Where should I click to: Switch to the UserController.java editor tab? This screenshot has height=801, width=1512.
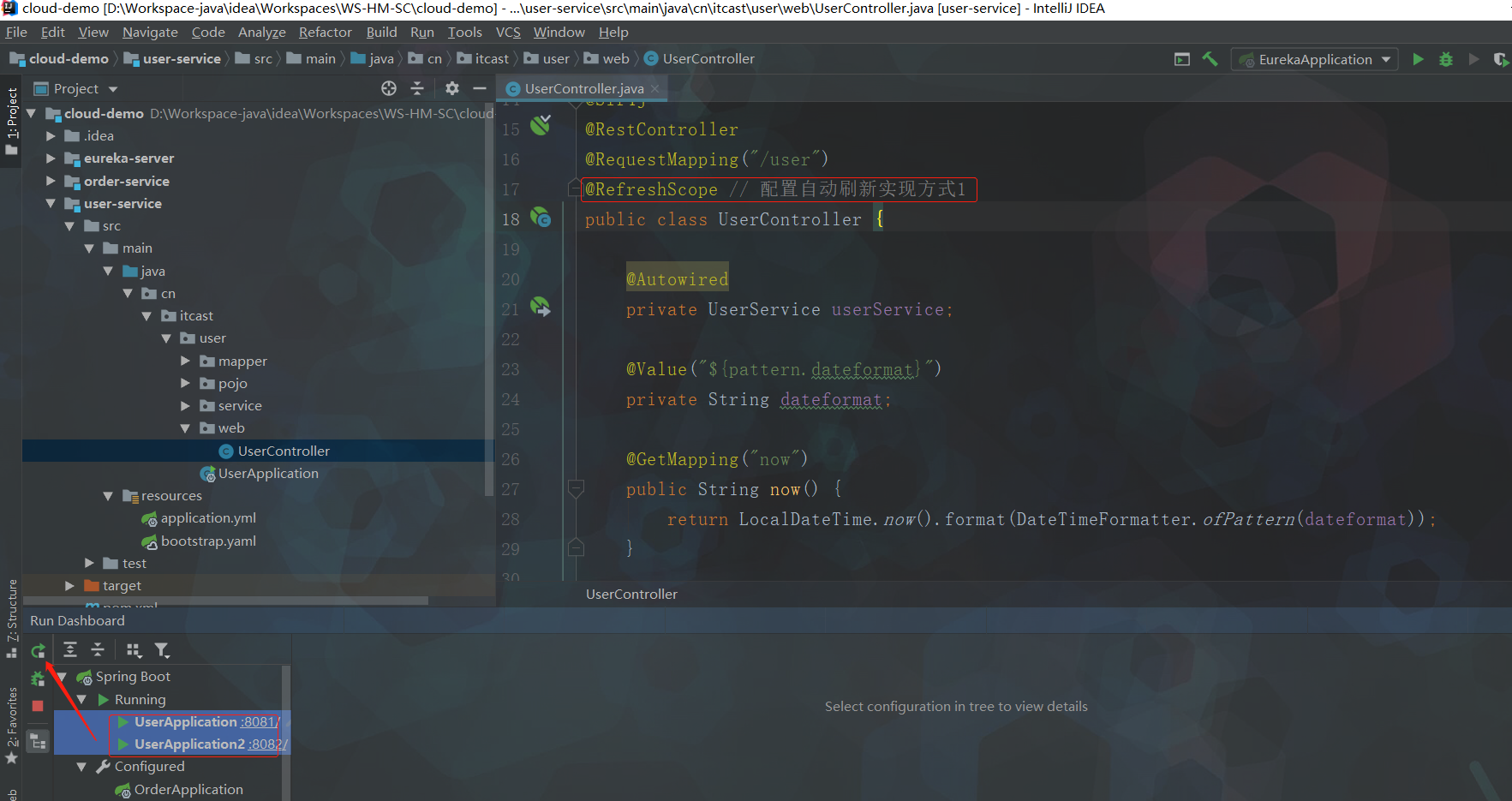[x=583, y=88]
